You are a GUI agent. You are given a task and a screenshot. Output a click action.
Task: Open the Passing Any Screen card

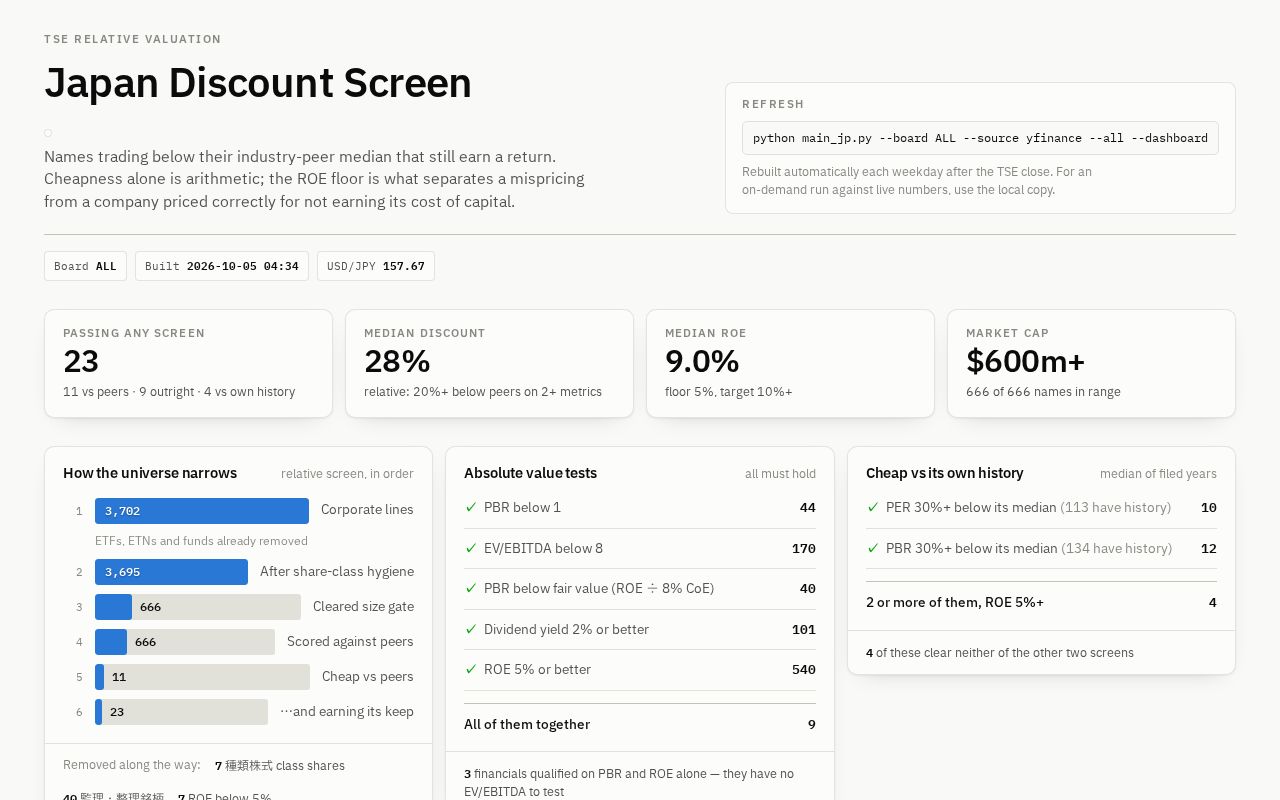click(x=188, y=363)
